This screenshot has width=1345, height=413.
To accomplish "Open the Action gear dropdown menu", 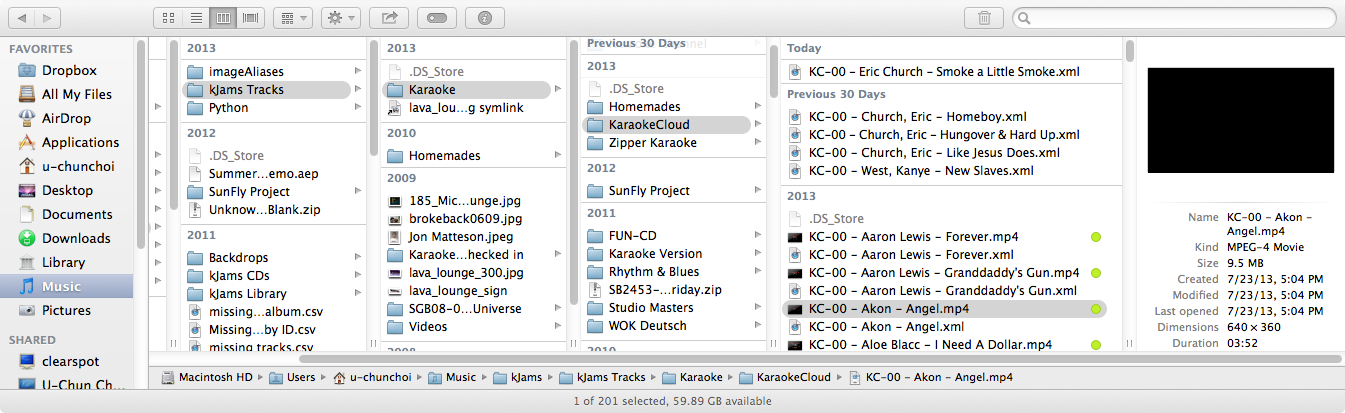I will point(340,18).
